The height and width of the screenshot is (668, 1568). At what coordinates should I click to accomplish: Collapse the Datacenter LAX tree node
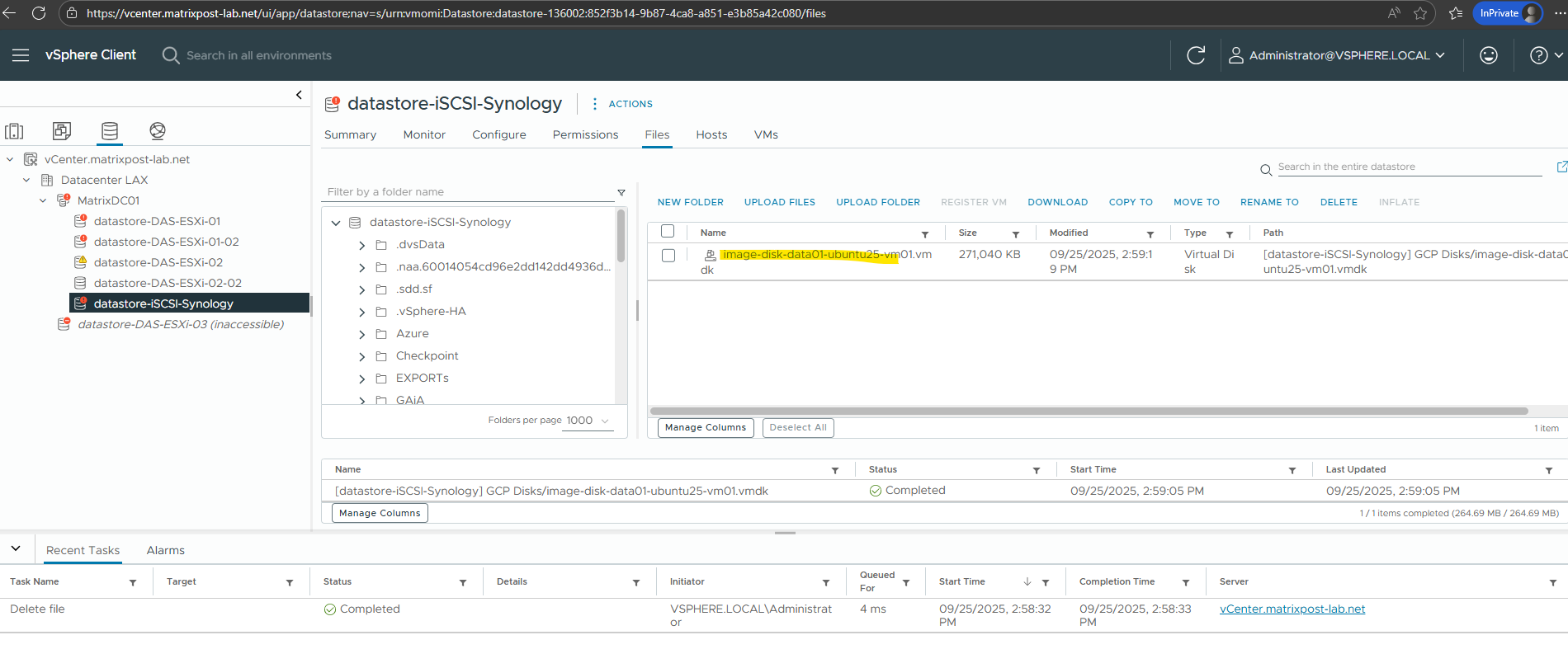click(x=26, y=180)
